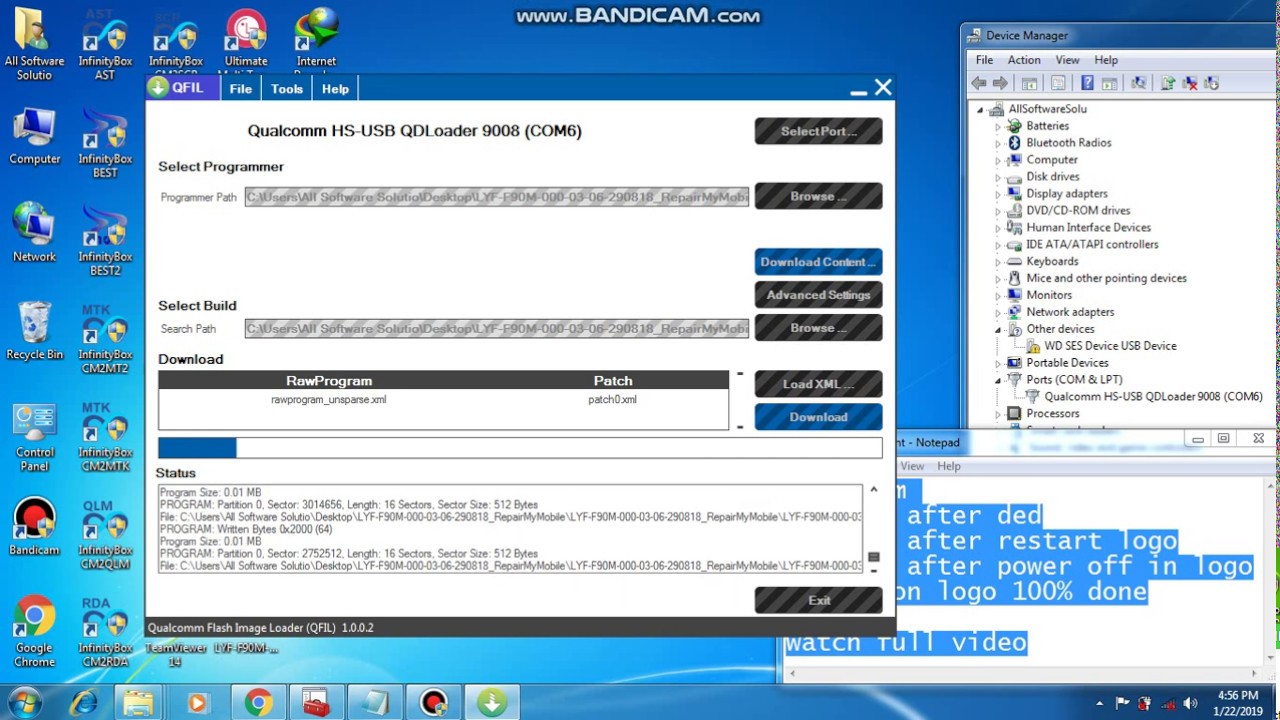1280x720 pixels.
Task: Open Device Manager Action menu
Action: 1024,60
